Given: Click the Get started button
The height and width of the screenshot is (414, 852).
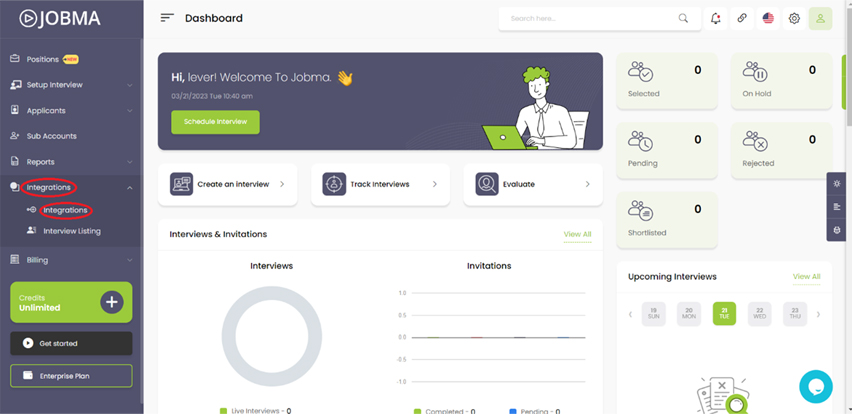Looking at the screenshot, I should click(71, 343).
